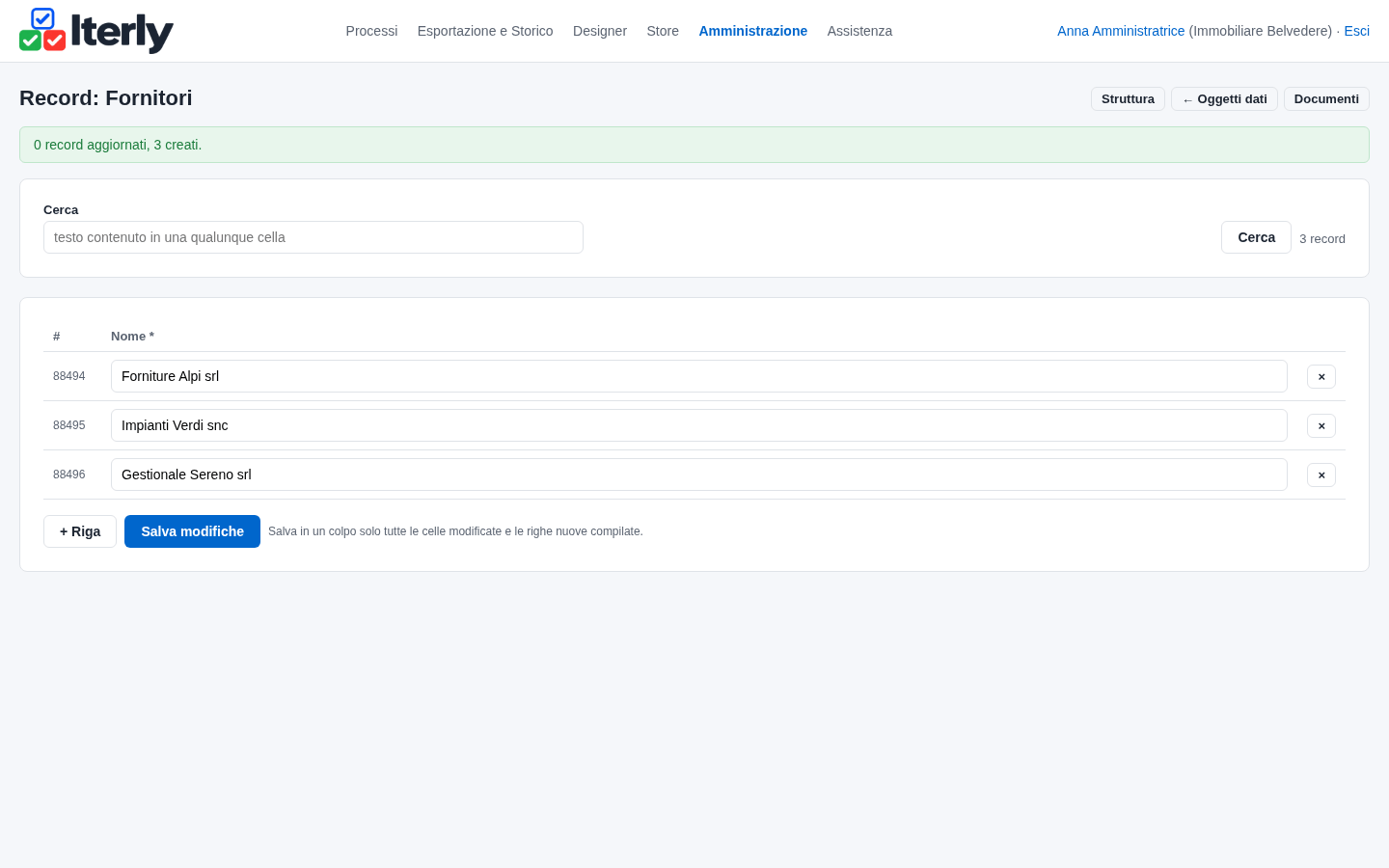The height and width of the screenshot is (868, 1389).
Task: Click the Cerca search button
Action: (x=1256, y=237)
